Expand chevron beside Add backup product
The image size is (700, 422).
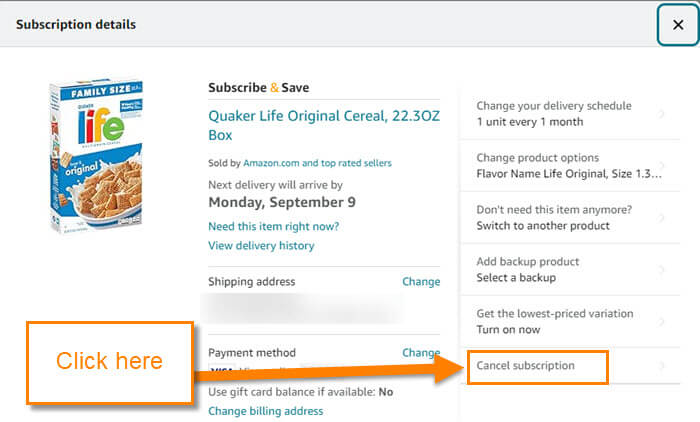[661, 269]
